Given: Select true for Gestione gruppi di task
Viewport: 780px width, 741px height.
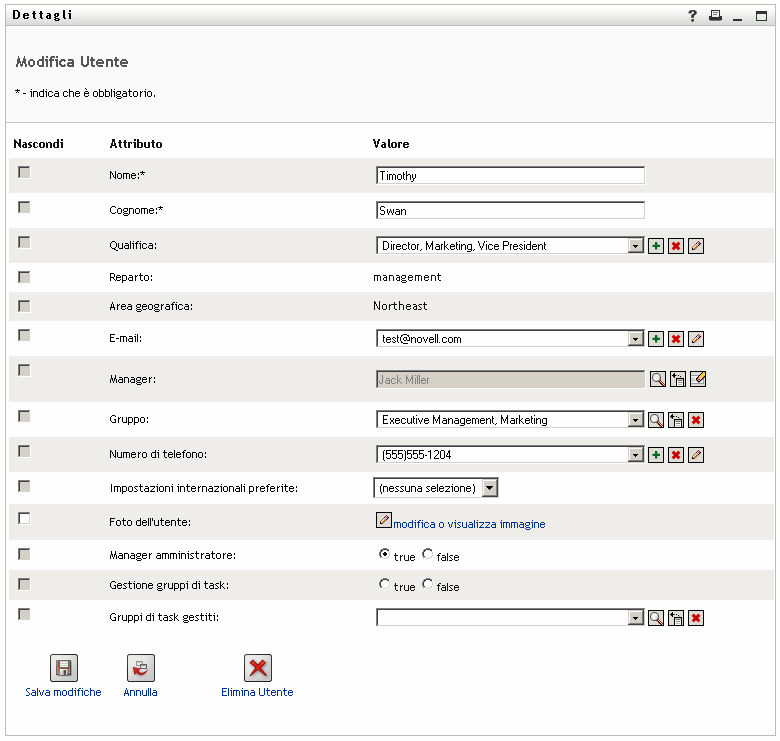Looking at the screenshot, I should tap(384, 585).
